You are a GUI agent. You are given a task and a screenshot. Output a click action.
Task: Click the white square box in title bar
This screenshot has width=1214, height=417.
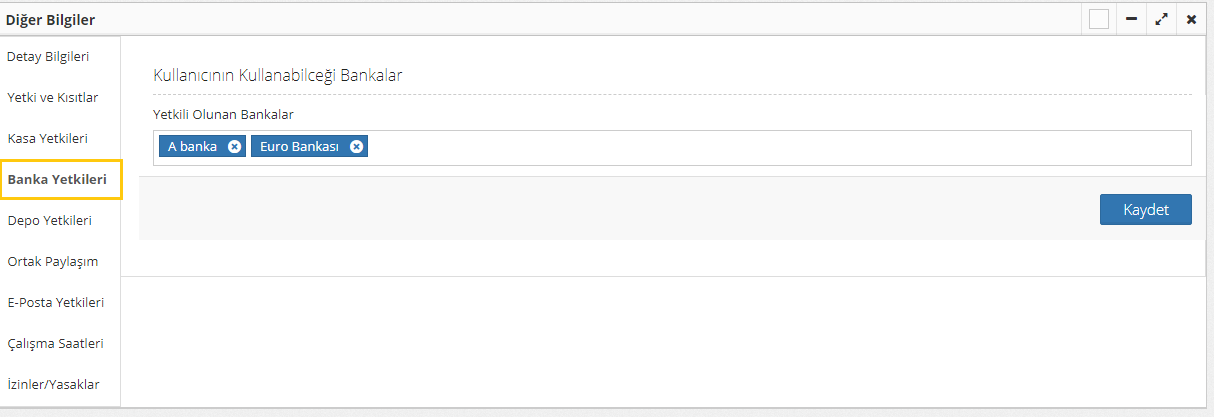(1099, 19)
